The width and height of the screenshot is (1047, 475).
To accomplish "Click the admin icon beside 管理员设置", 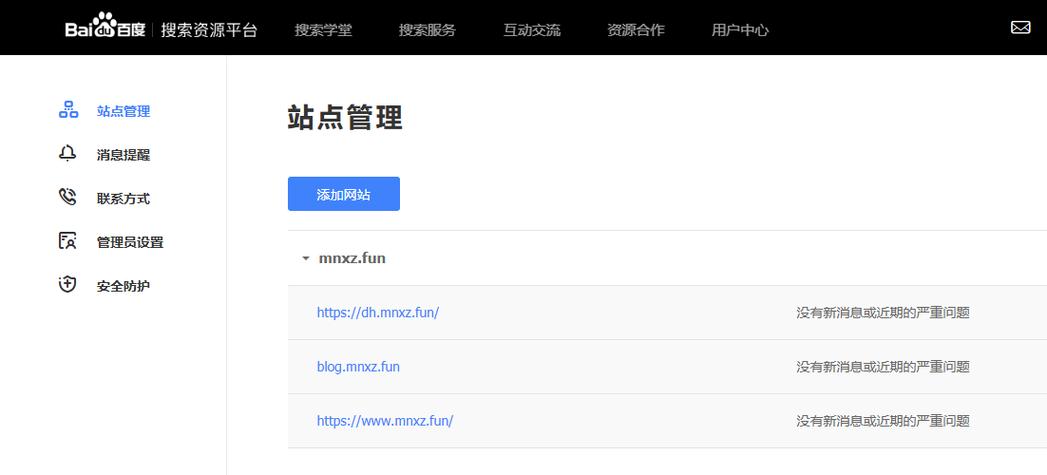I will click(67, 241).
